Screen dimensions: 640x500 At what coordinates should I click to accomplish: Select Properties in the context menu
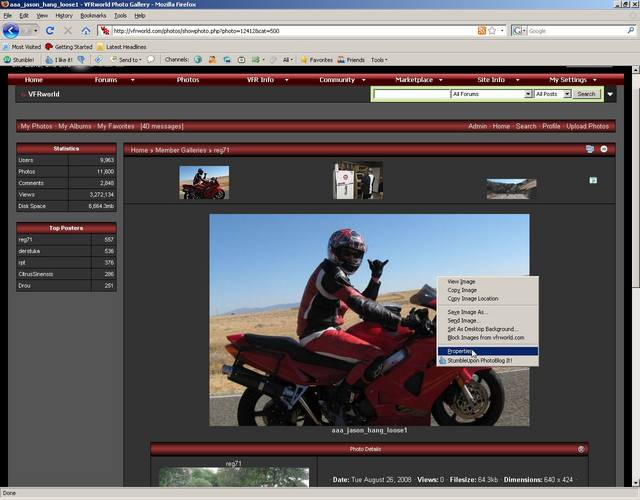461,351
